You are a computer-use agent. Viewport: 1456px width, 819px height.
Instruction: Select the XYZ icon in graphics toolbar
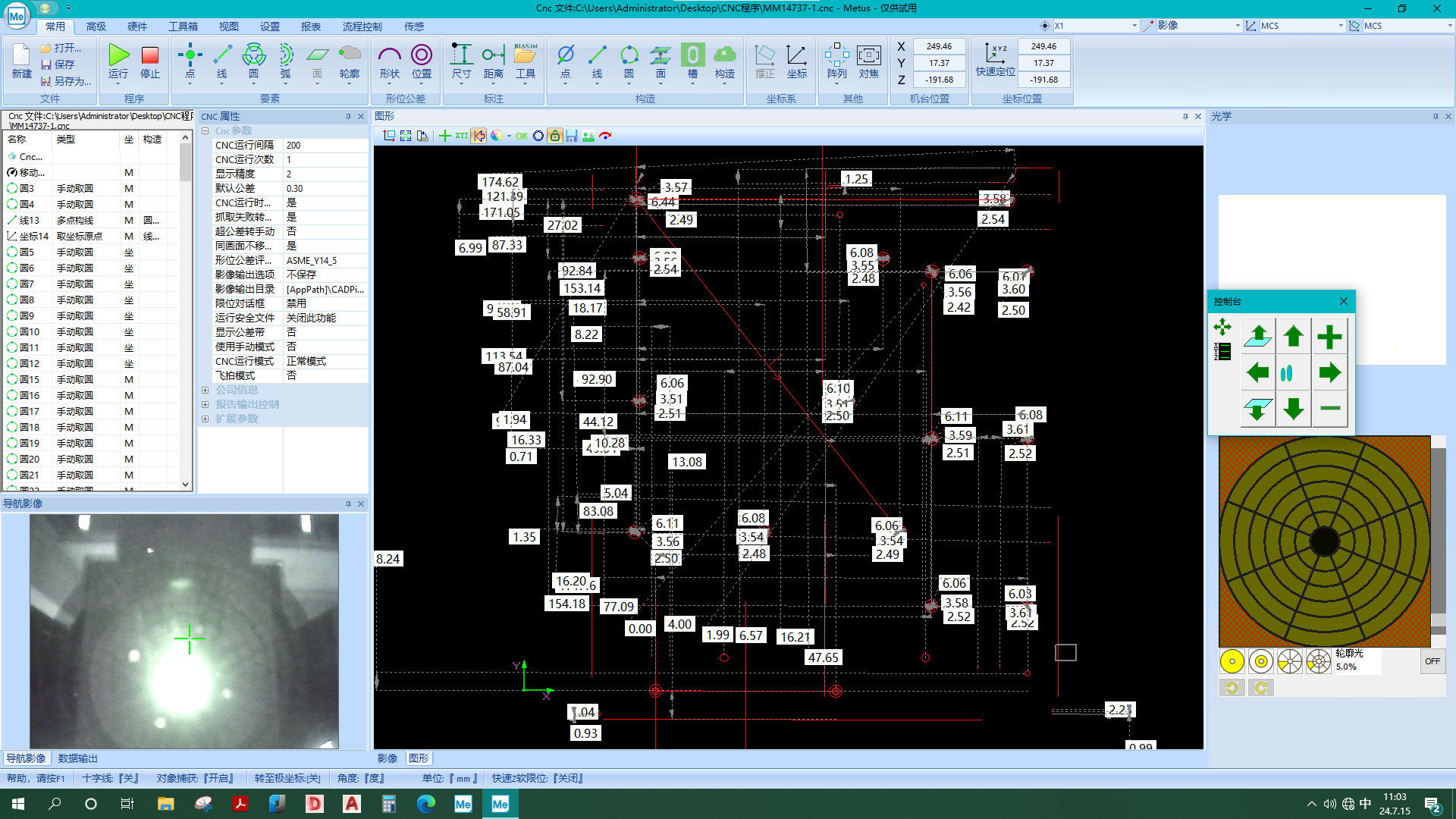460,136
